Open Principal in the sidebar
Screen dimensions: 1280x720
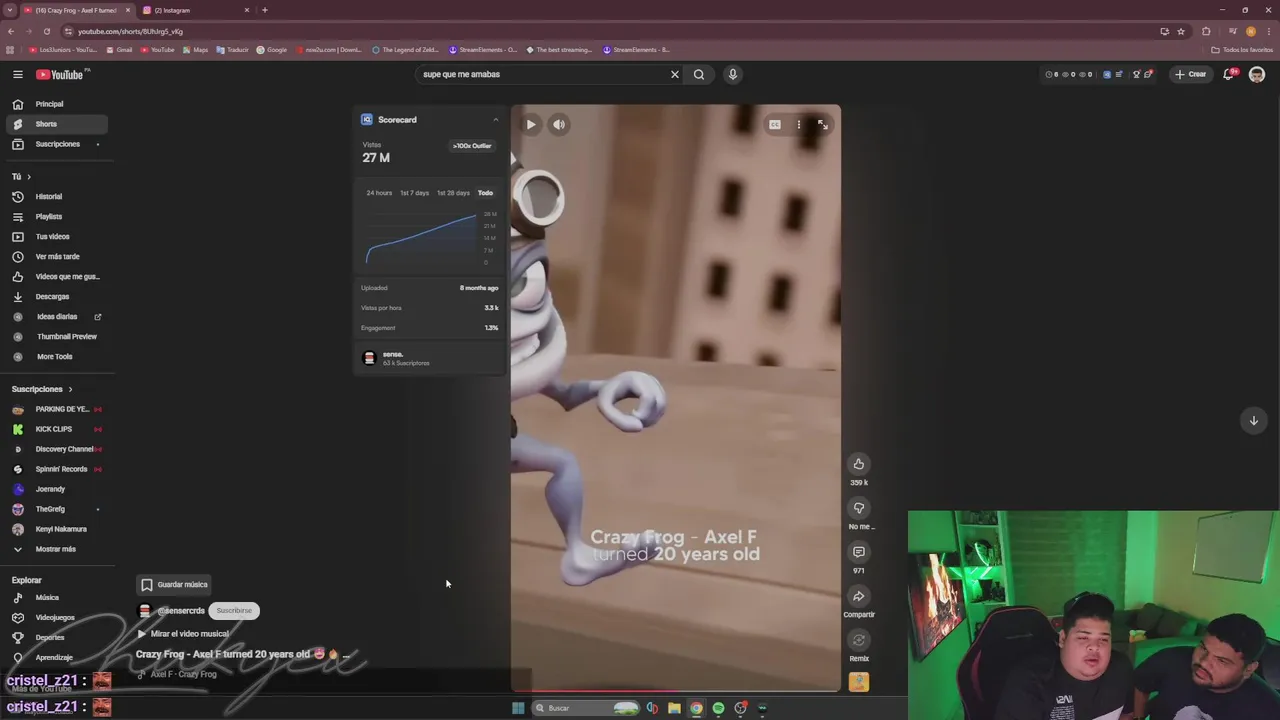coord(56,104)
